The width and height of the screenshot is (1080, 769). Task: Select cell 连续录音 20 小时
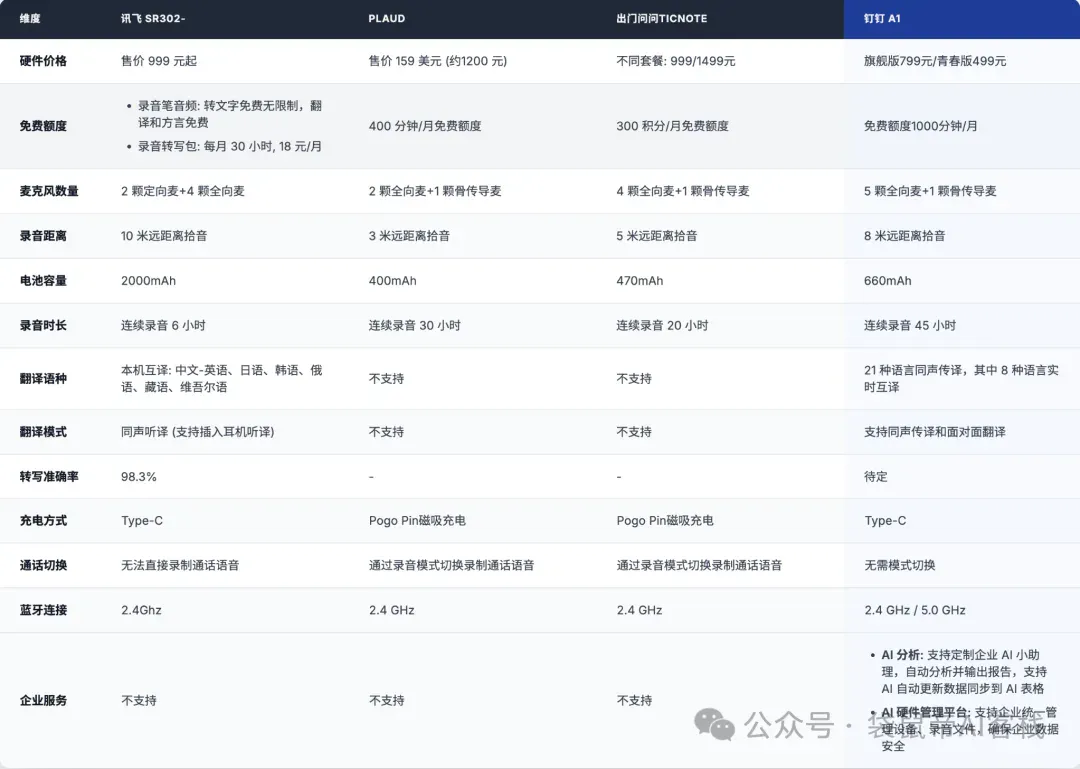[662, 325]
